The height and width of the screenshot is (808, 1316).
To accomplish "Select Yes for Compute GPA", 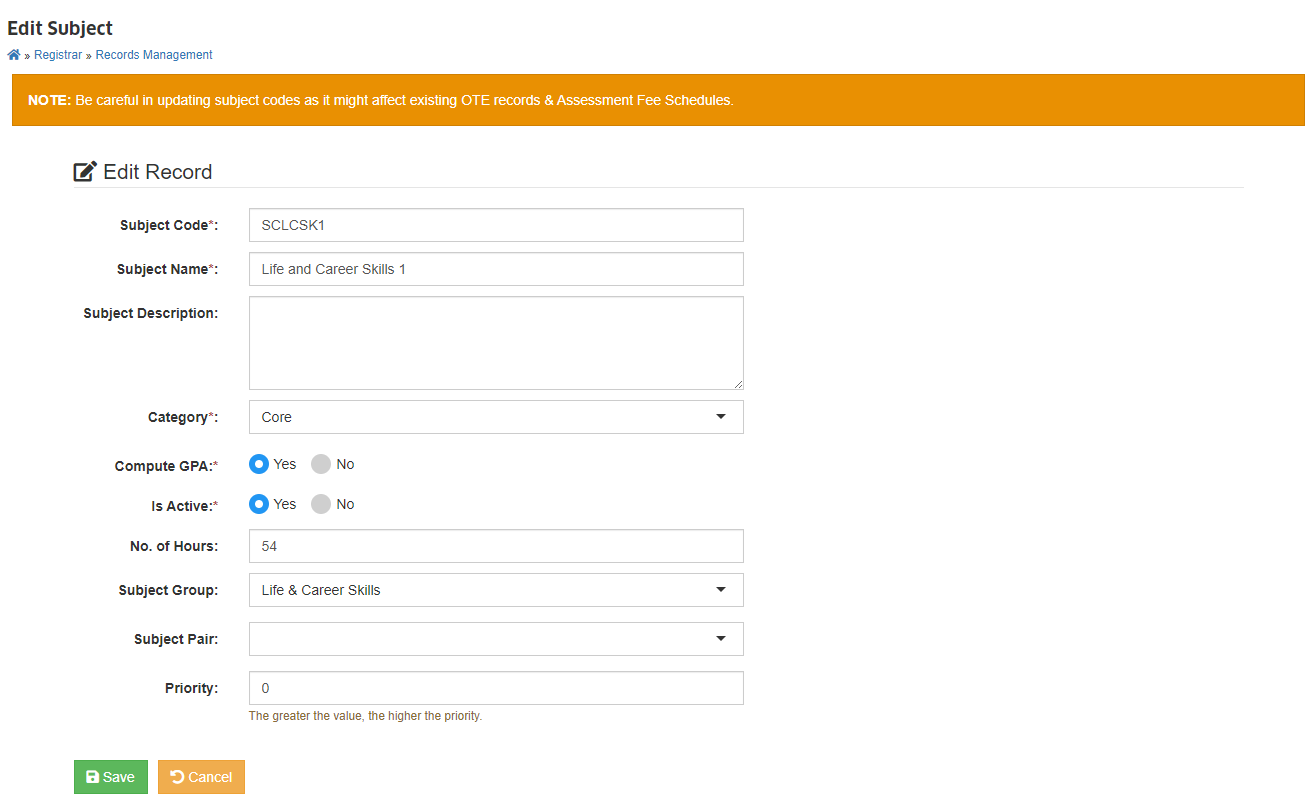I will (259, 464).
